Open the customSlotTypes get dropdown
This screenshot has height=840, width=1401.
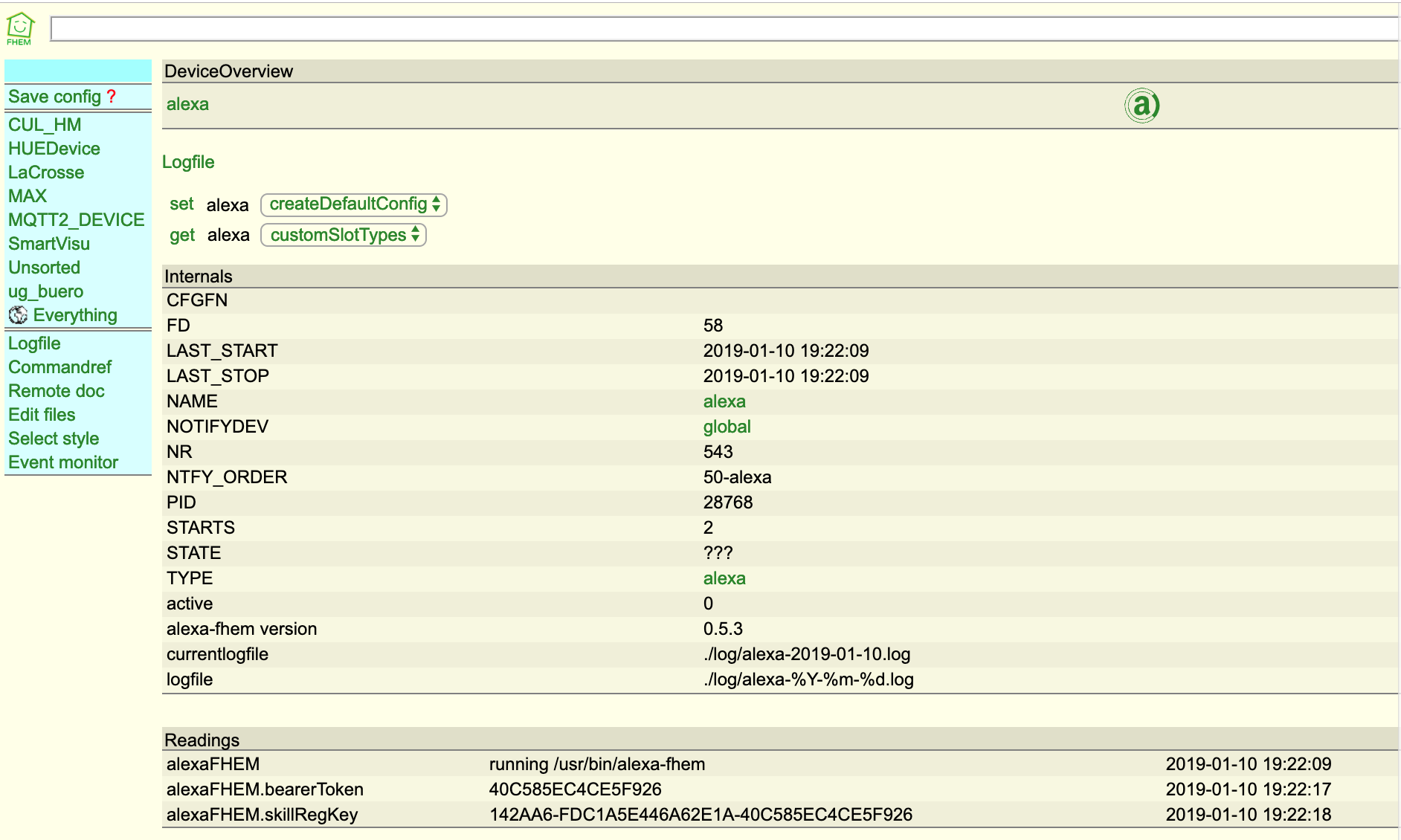coord(344,235)
